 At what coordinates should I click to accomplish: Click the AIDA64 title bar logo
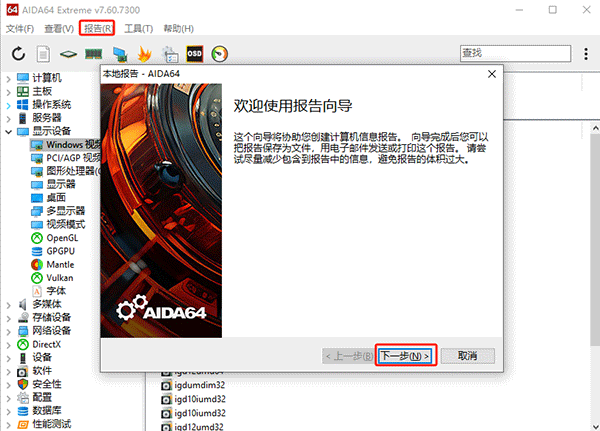(x=12, y=10)
